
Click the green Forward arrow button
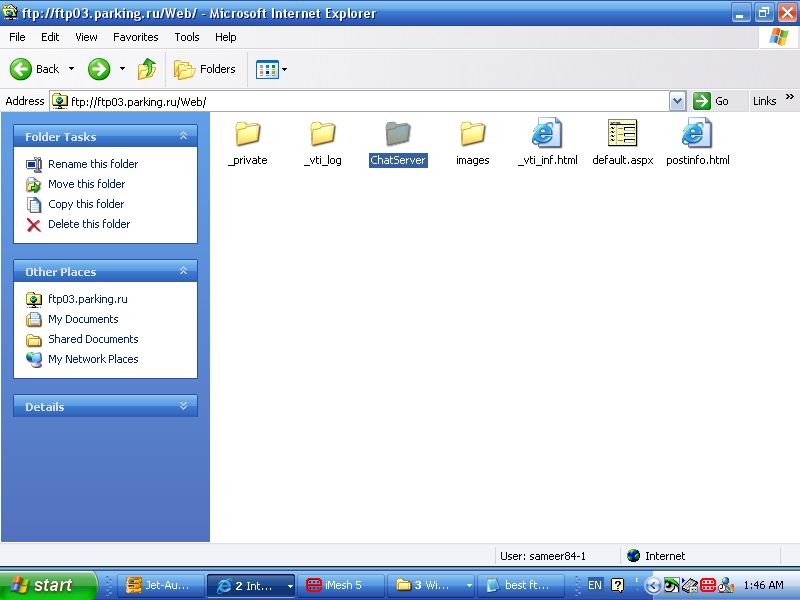[x=99, y=69]
